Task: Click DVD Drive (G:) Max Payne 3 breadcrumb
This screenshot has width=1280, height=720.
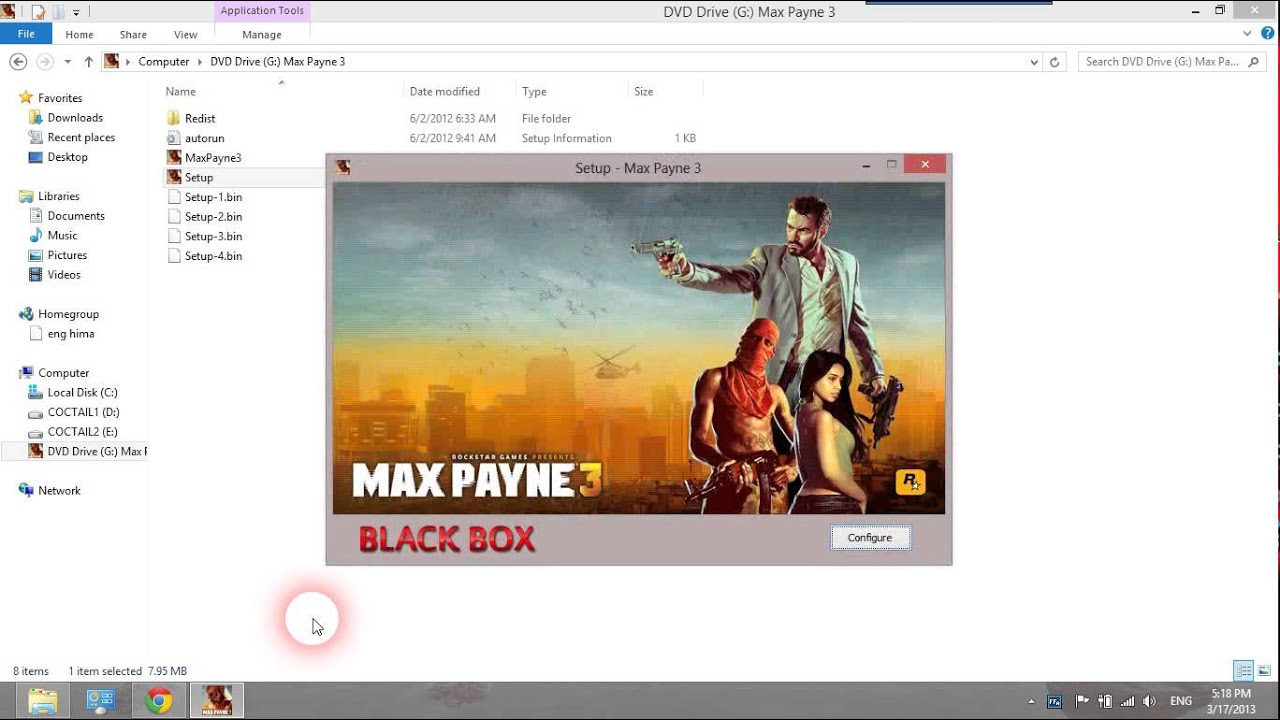Action: pyautogui.click(x=277, y=61)
